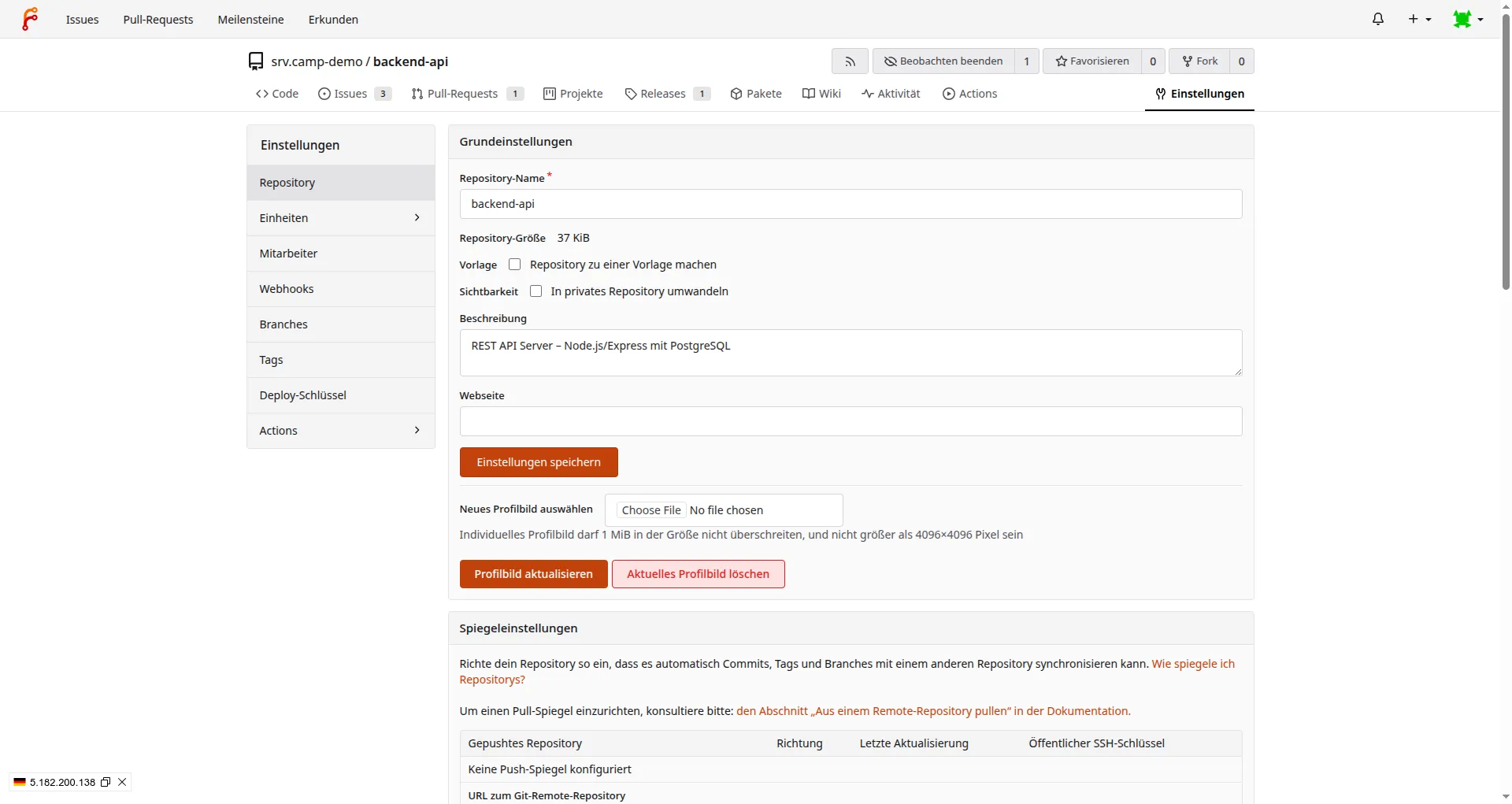Open the Actions tab in repository header

[970, 94]
